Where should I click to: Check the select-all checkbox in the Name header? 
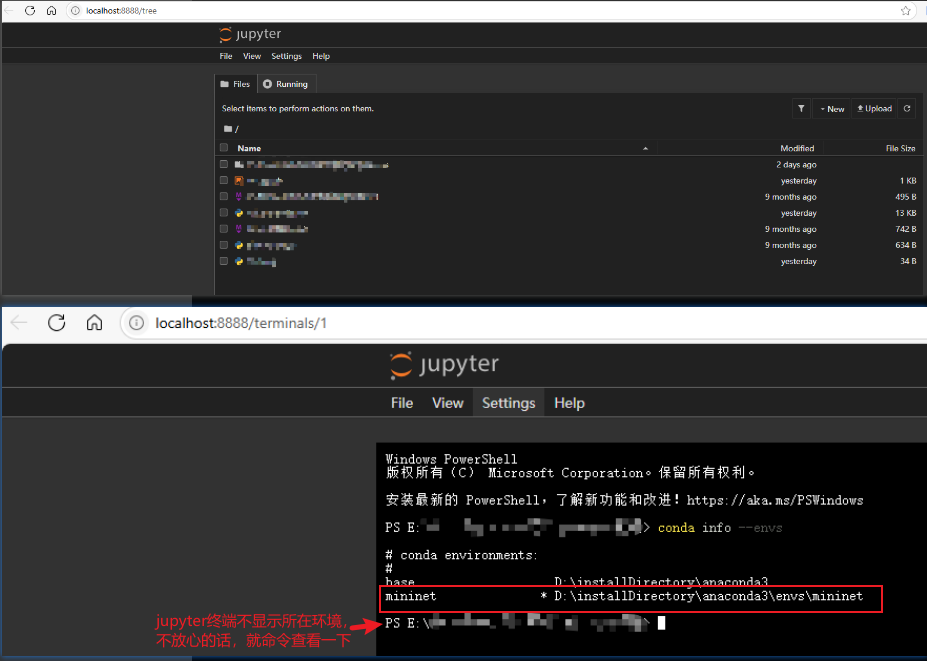point(223,147)
